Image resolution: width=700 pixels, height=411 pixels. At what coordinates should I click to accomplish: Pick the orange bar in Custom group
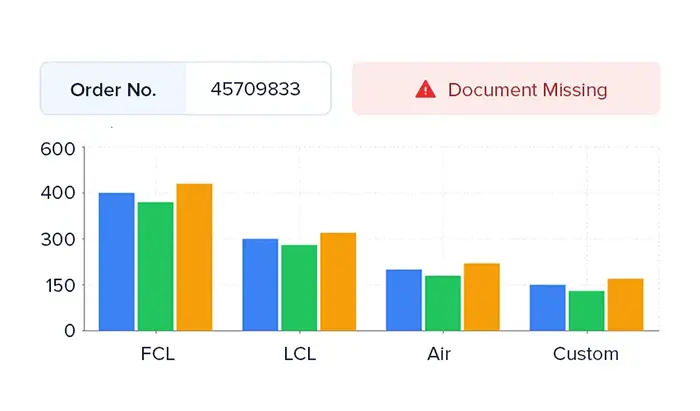(625, 304)
